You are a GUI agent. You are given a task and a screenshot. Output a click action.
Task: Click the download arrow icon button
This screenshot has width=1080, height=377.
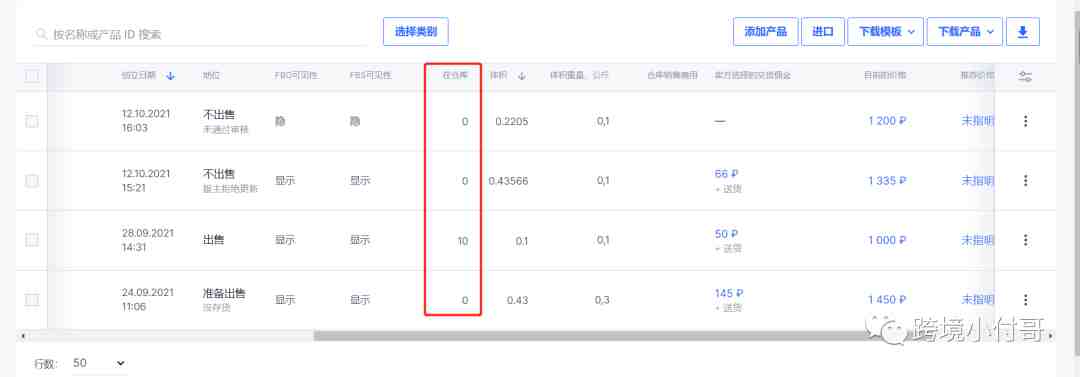coord(1023,32)
